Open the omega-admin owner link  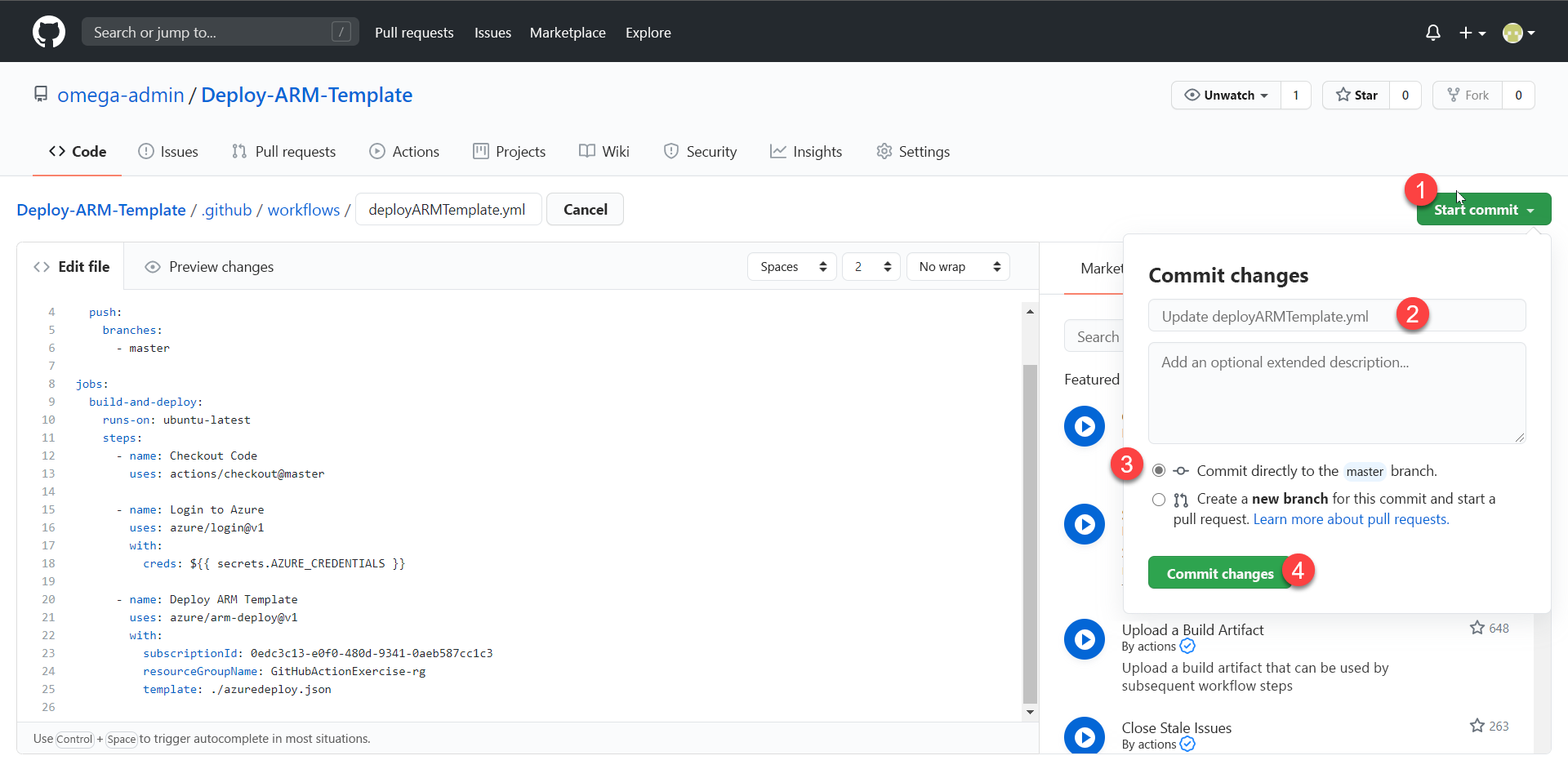(x=121, y=95)
